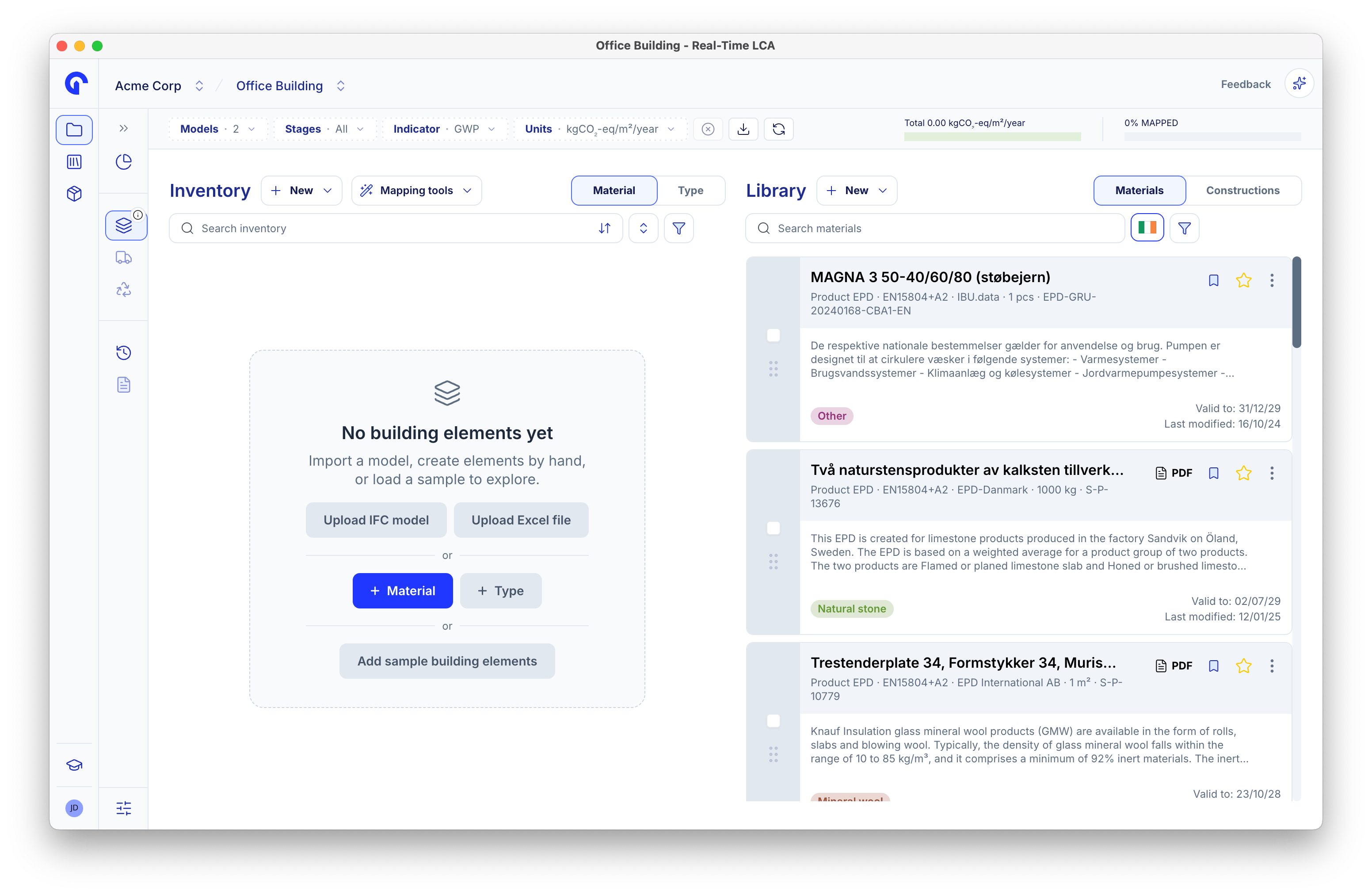Clear filters with the circled X icon
Screen dimensions: 1372x895
click(708, 129)
